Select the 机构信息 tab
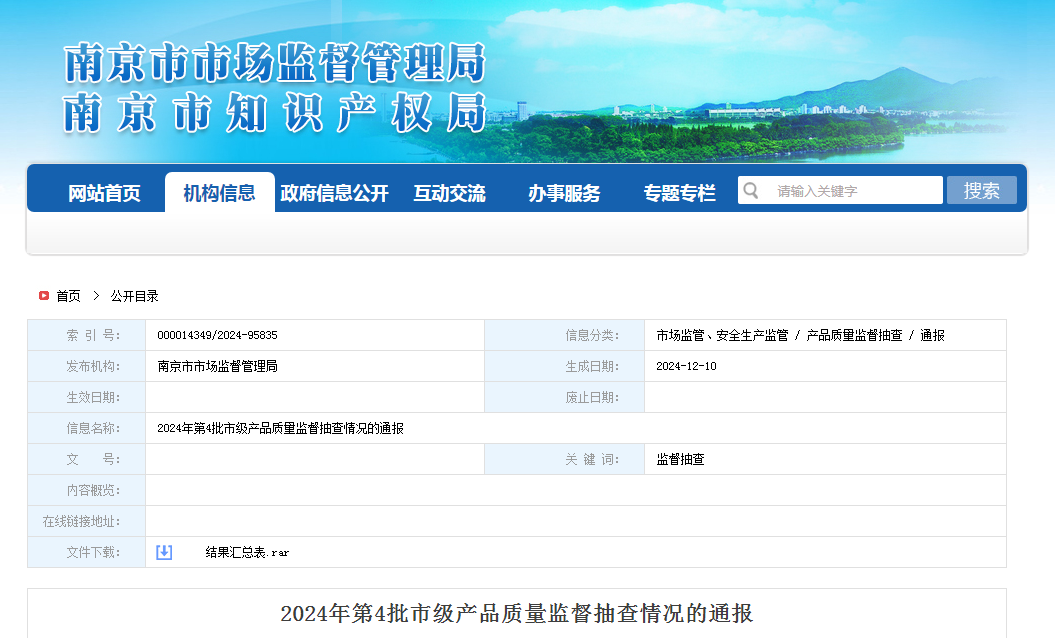The image size is (1055, 638). [x=219, y=193]
